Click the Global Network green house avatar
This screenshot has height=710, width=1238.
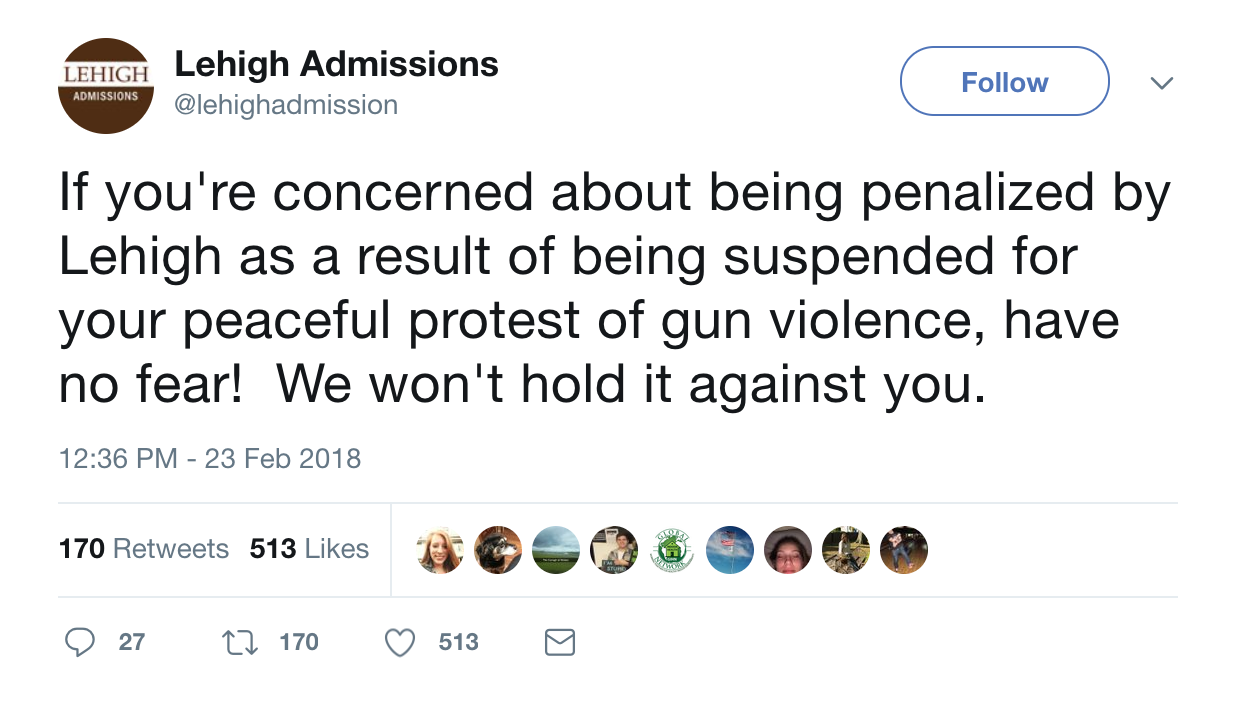pos(672,549)
